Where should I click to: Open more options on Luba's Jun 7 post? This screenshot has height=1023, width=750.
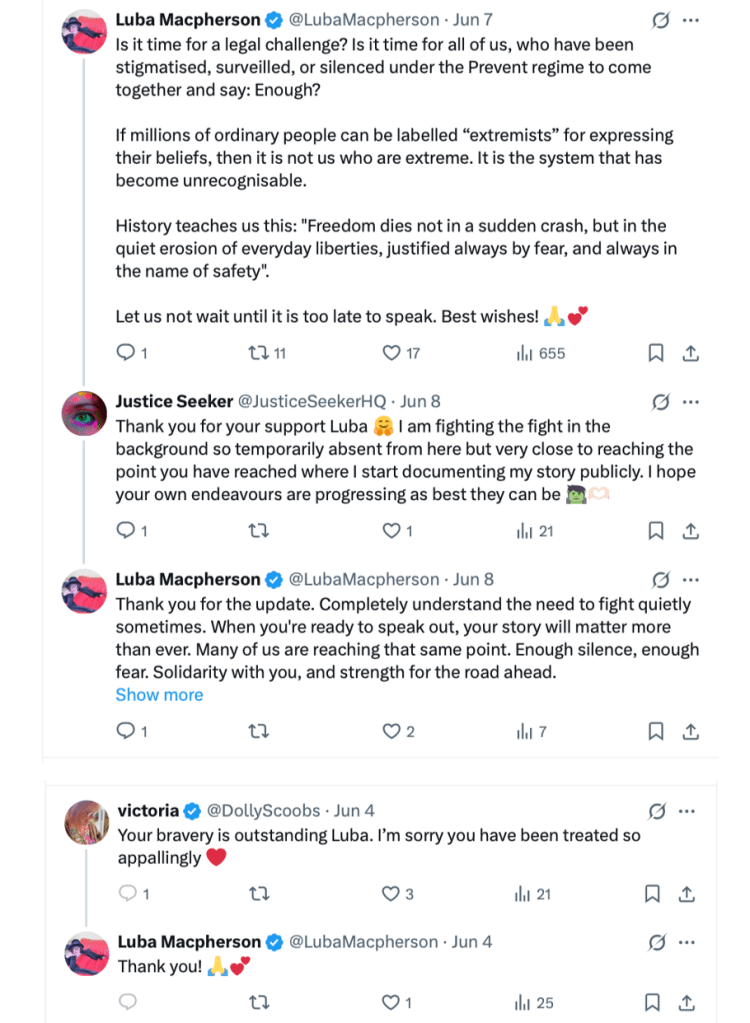[690, 20]
